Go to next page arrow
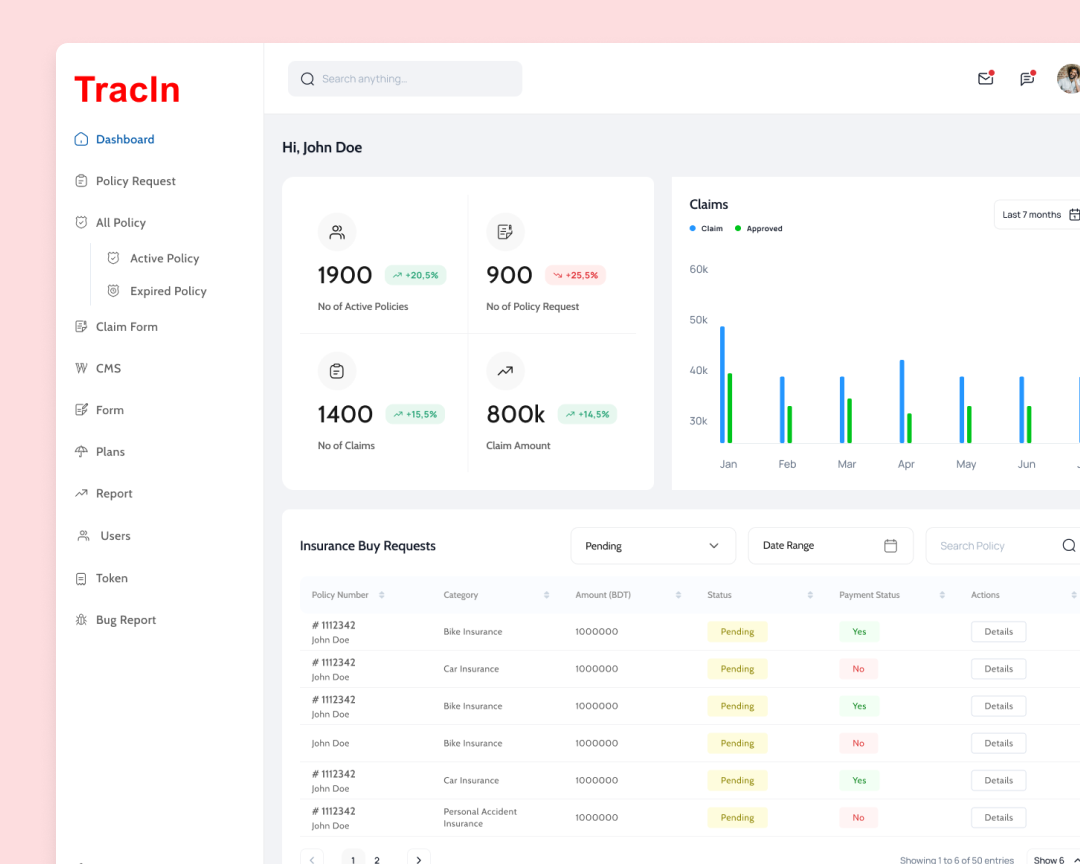 pyautogui.click(x=419, y=858)
